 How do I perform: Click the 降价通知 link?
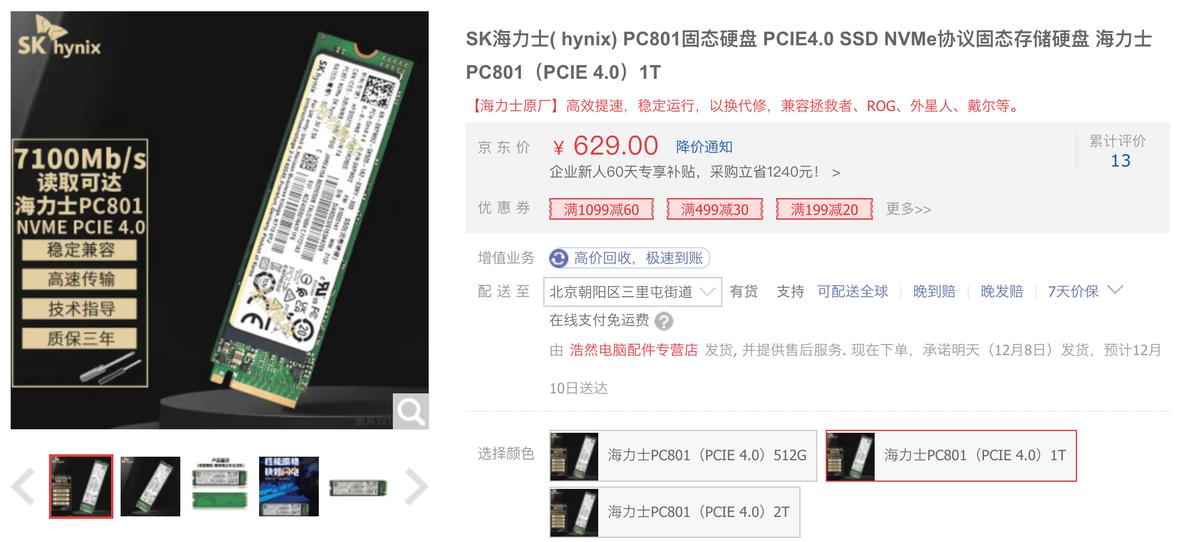[704, 147]
